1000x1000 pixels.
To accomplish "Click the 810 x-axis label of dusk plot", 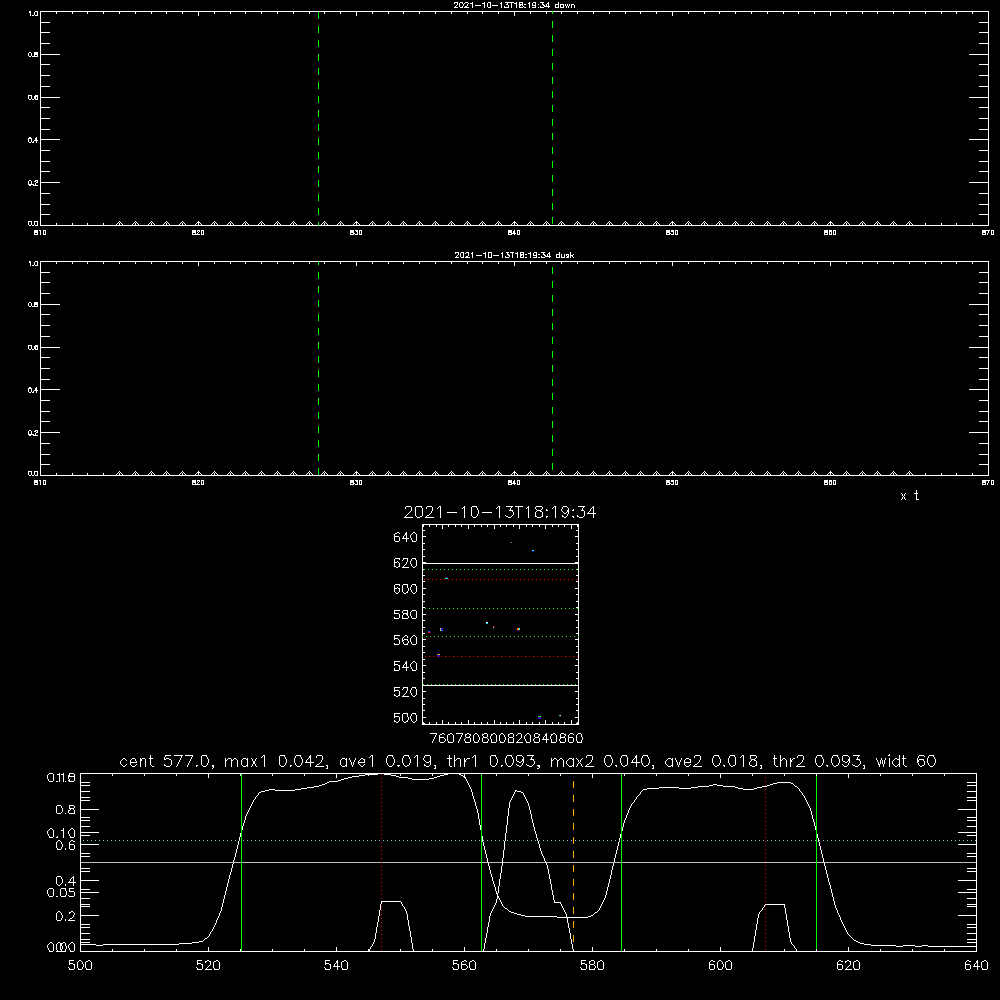I will (40, 483).
